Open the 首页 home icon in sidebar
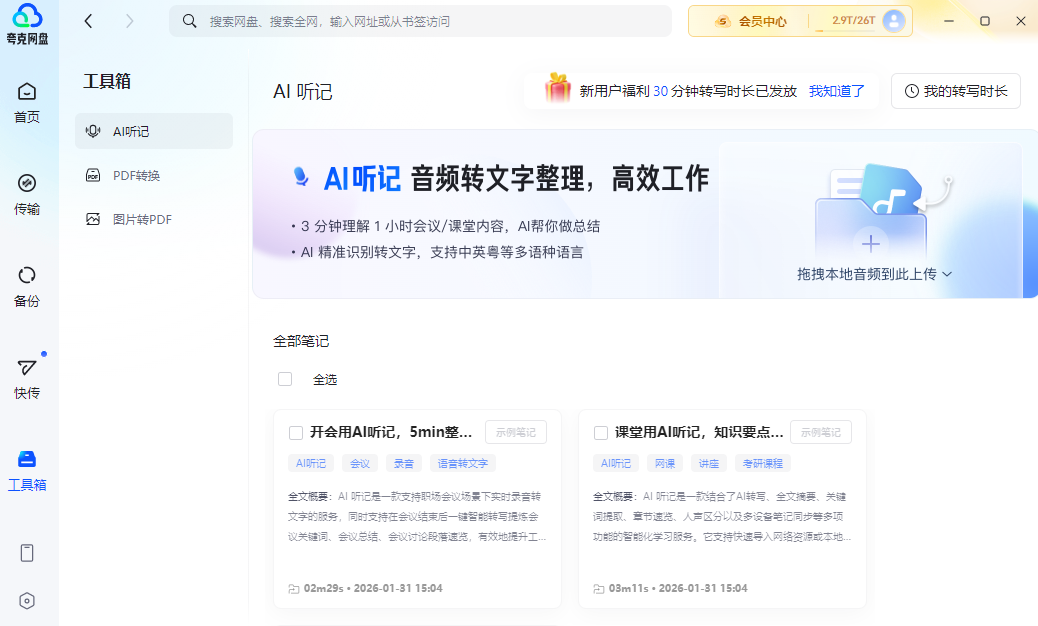The height and width of the screenshot is (626, 1038). 27,102
